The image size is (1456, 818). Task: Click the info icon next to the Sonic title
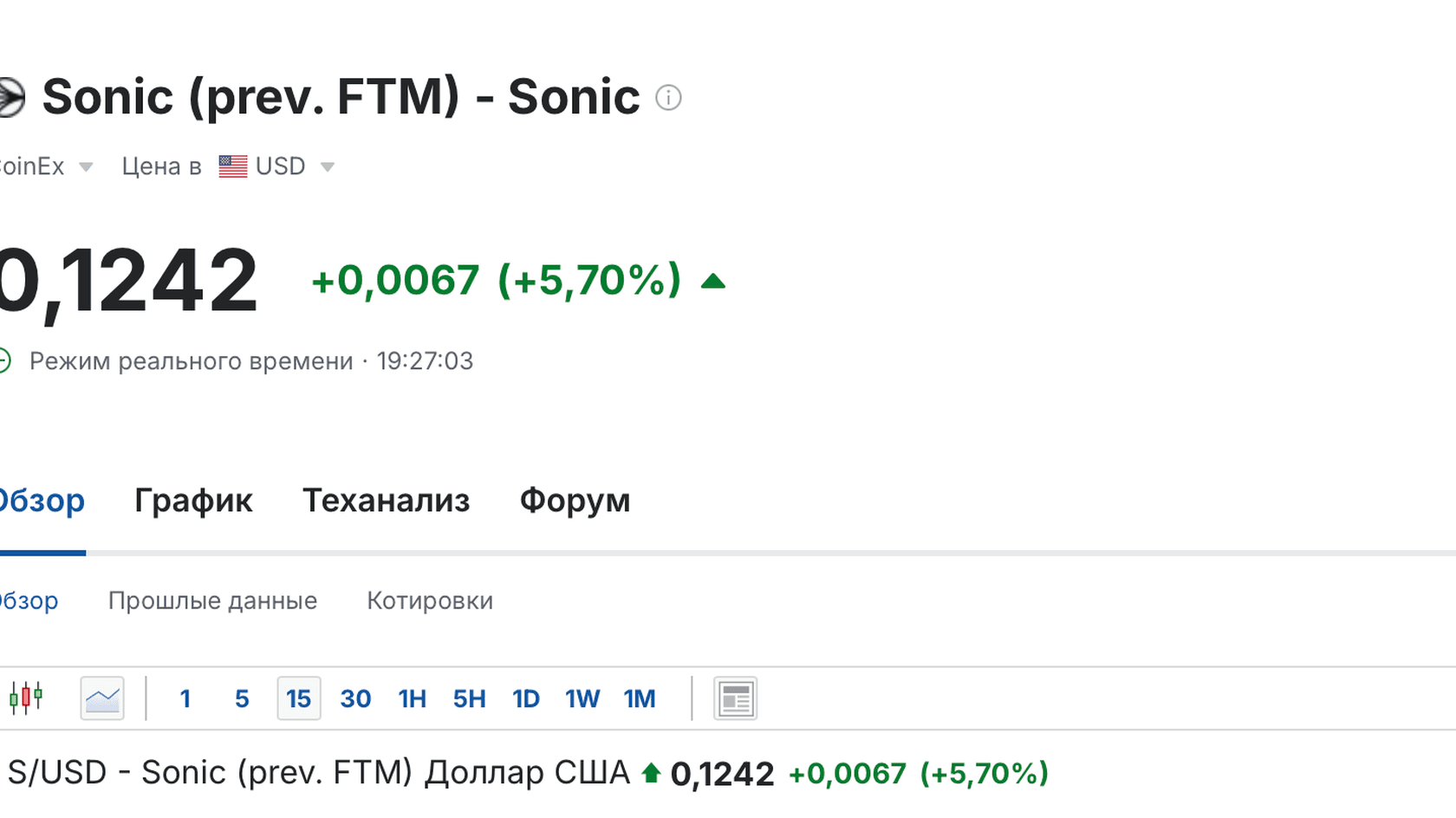668,98
